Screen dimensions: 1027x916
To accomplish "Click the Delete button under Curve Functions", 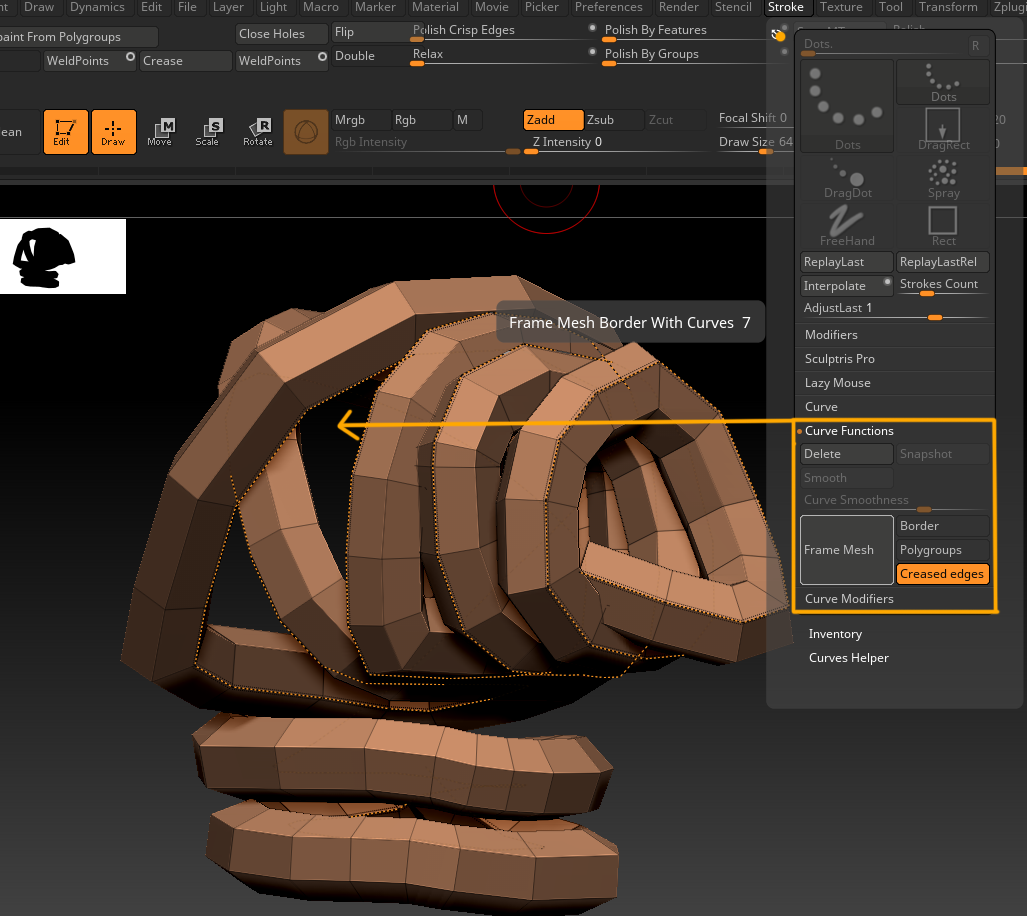I will pos(846,453).
